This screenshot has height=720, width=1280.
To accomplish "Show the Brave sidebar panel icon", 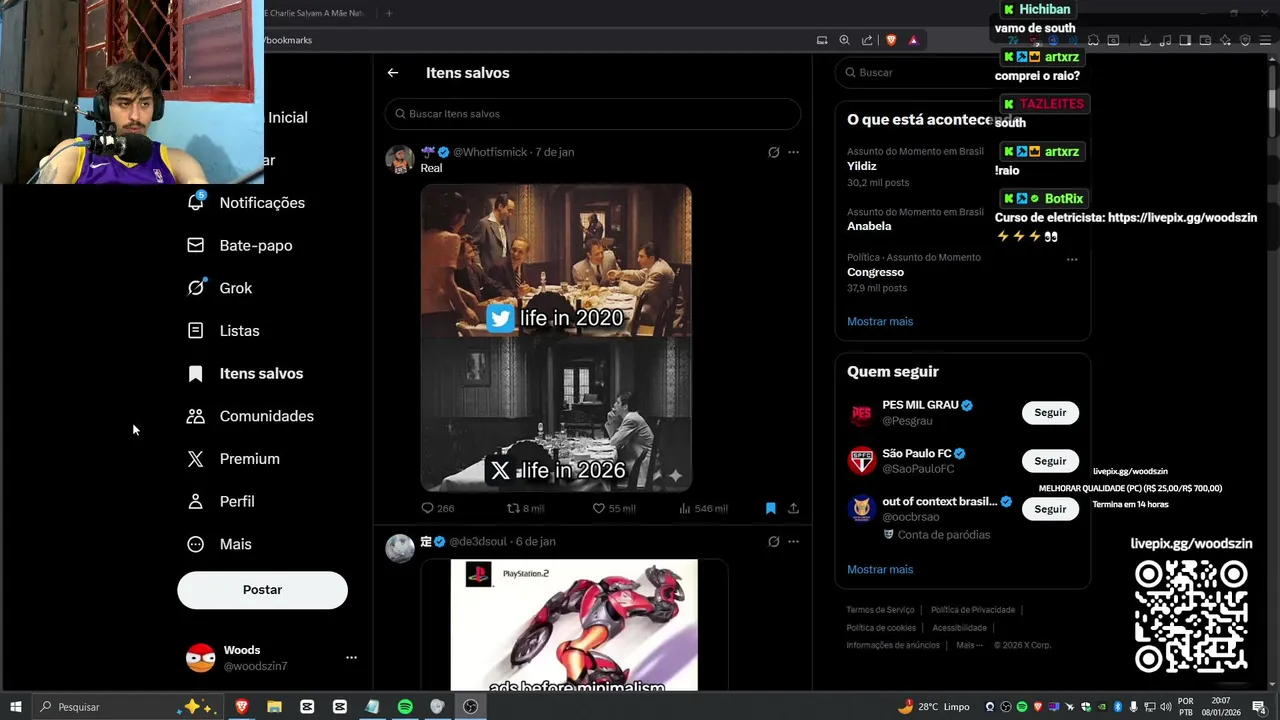I will [1185, 40].
